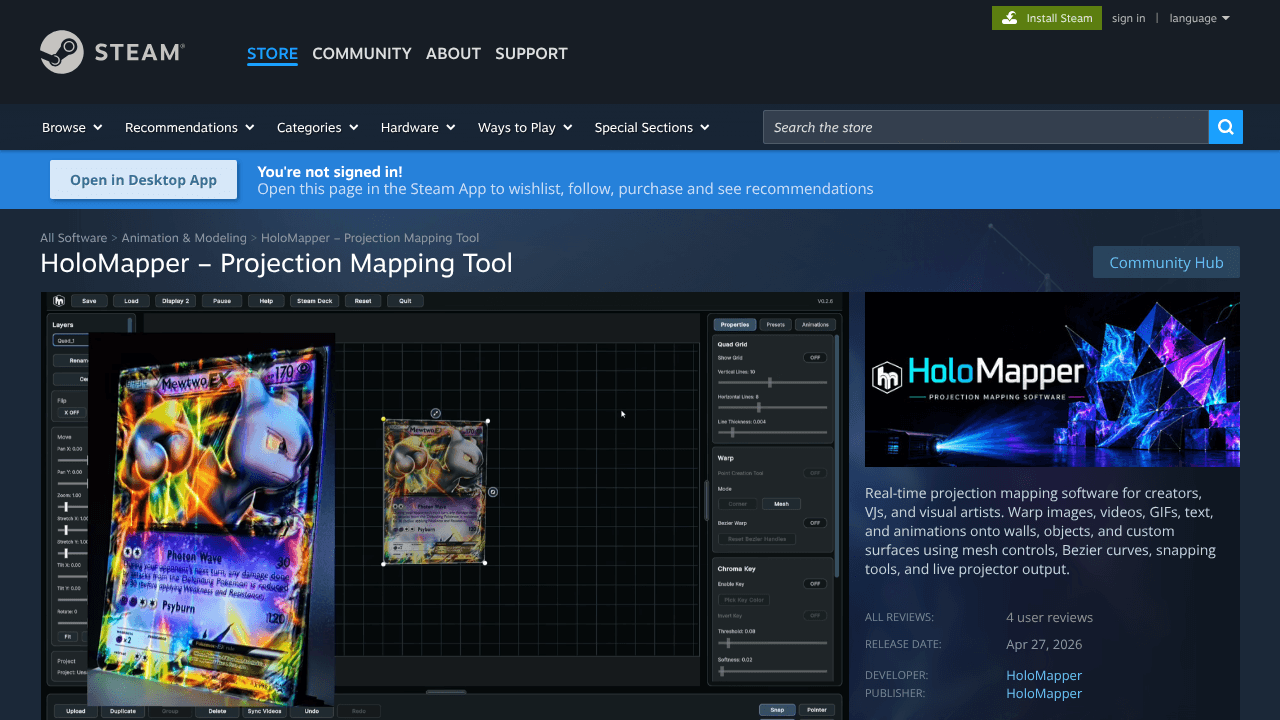Open the language dropdown
1280x720 pixels.
tap(1199, 18)
